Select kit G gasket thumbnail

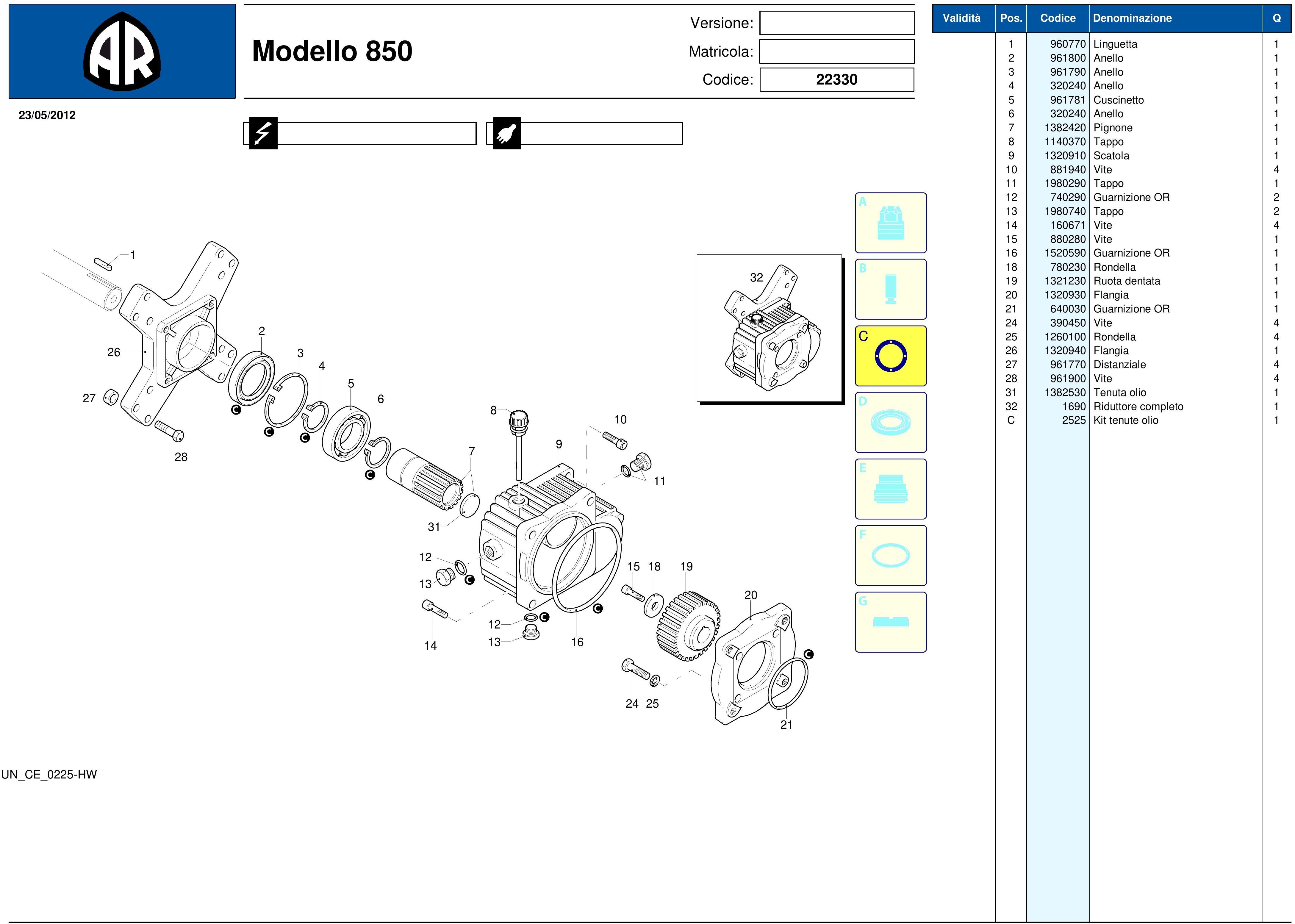890,623
